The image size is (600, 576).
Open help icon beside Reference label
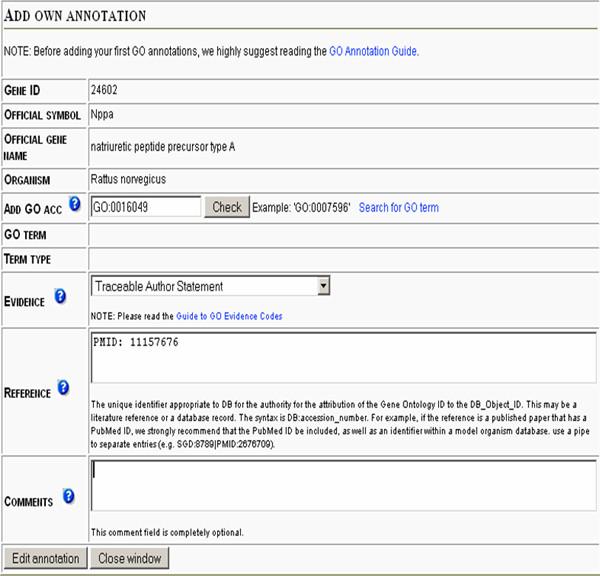pos(64,388)
